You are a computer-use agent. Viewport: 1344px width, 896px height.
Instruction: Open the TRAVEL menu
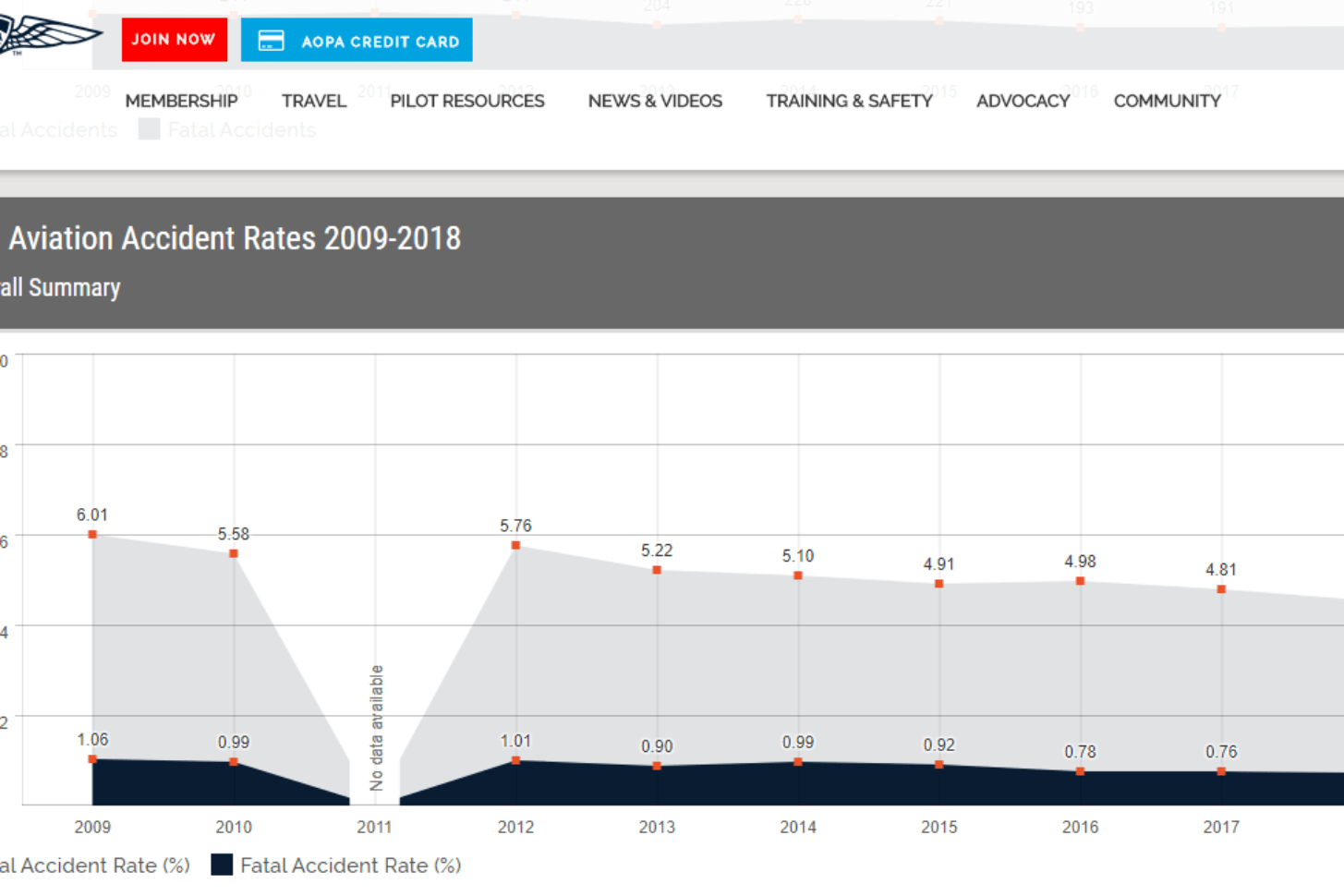(x=314, y=101)
